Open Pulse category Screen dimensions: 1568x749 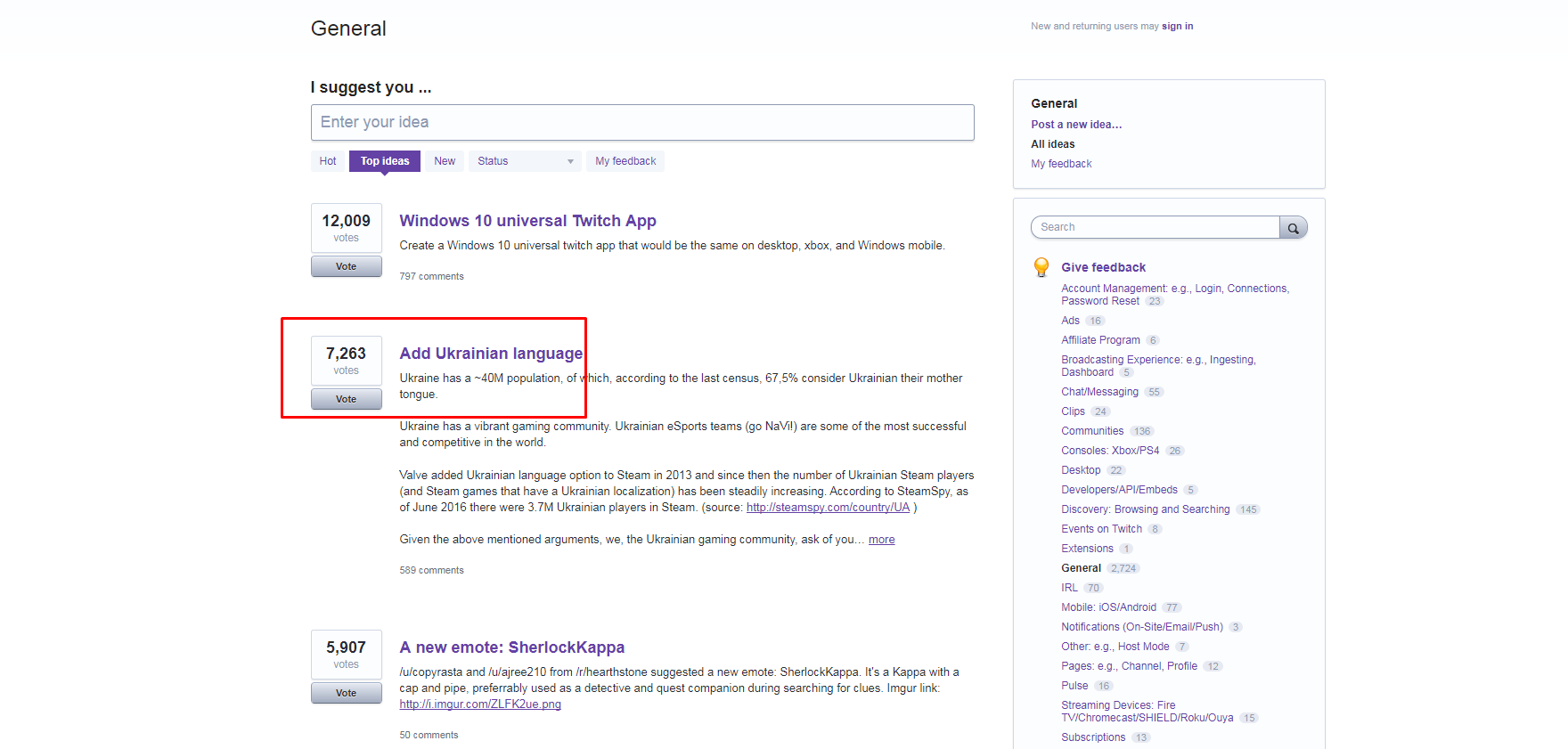click(1074, 686)
